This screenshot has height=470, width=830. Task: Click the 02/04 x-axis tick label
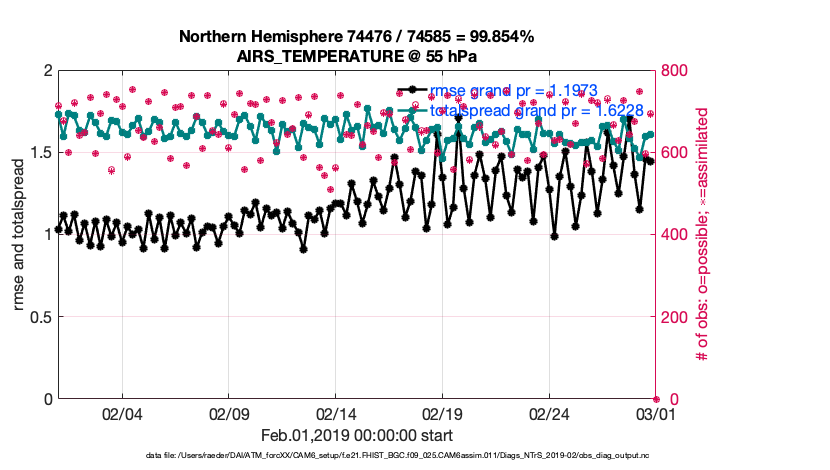pos(122,414)
